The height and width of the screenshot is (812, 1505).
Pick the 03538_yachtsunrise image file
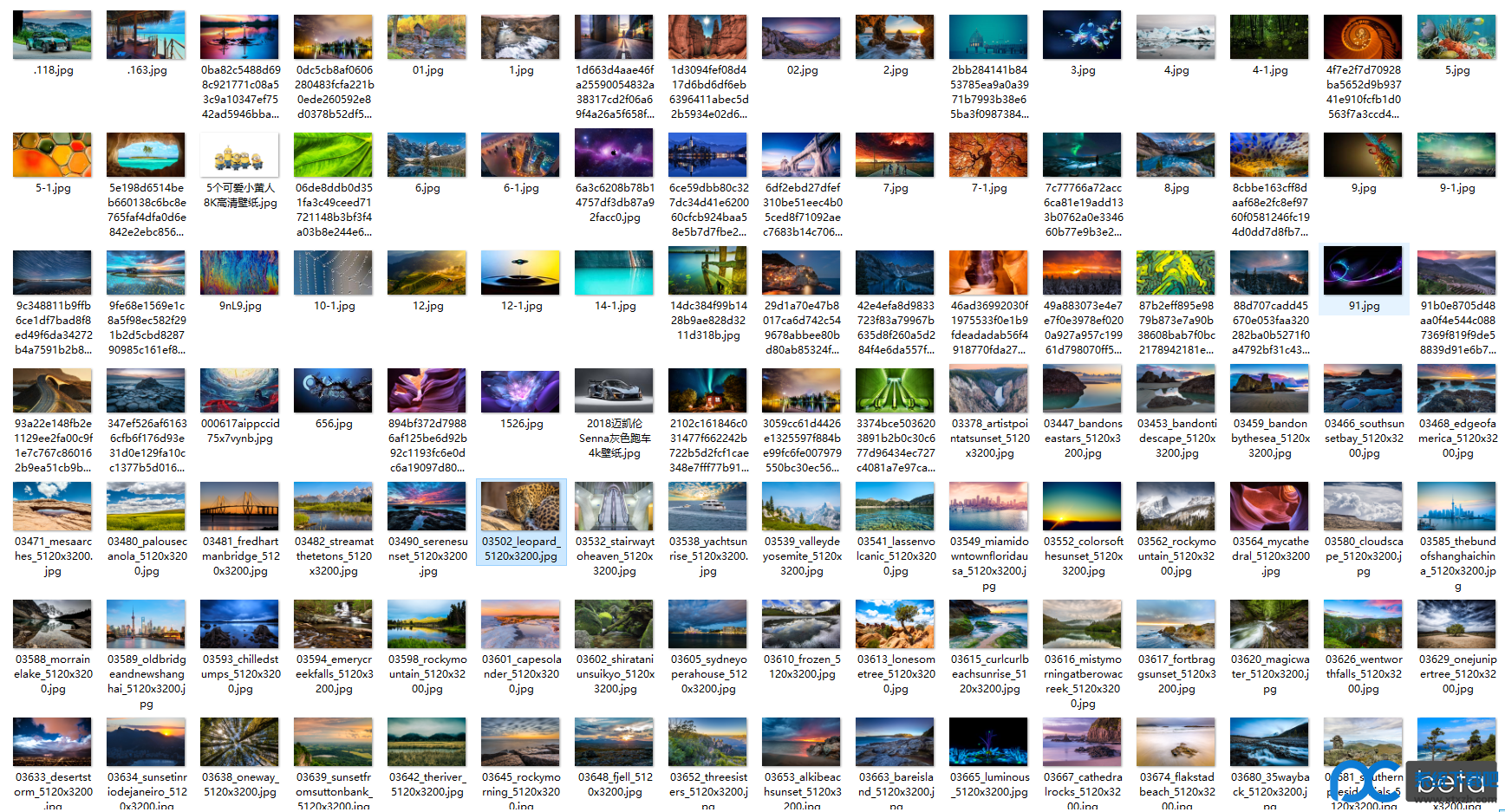click(x=707, y=508)
